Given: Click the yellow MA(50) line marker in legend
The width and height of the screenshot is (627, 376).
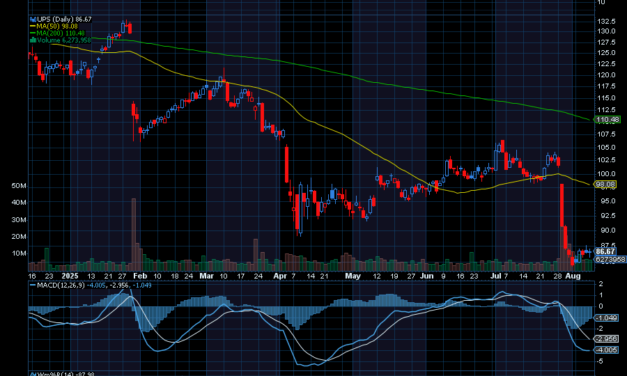Looking at the screenshot, I should click(33, 26).
